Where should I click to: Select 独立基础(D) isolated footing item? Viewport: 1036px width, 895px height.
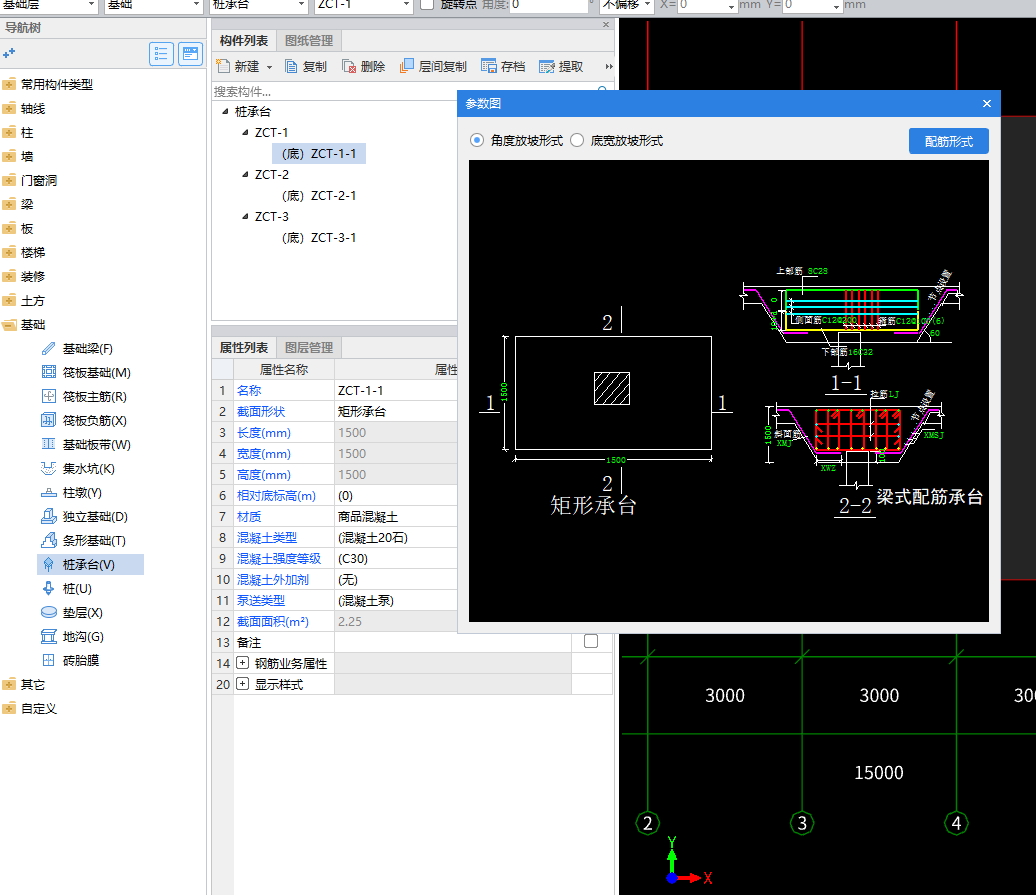coord(85,517)
